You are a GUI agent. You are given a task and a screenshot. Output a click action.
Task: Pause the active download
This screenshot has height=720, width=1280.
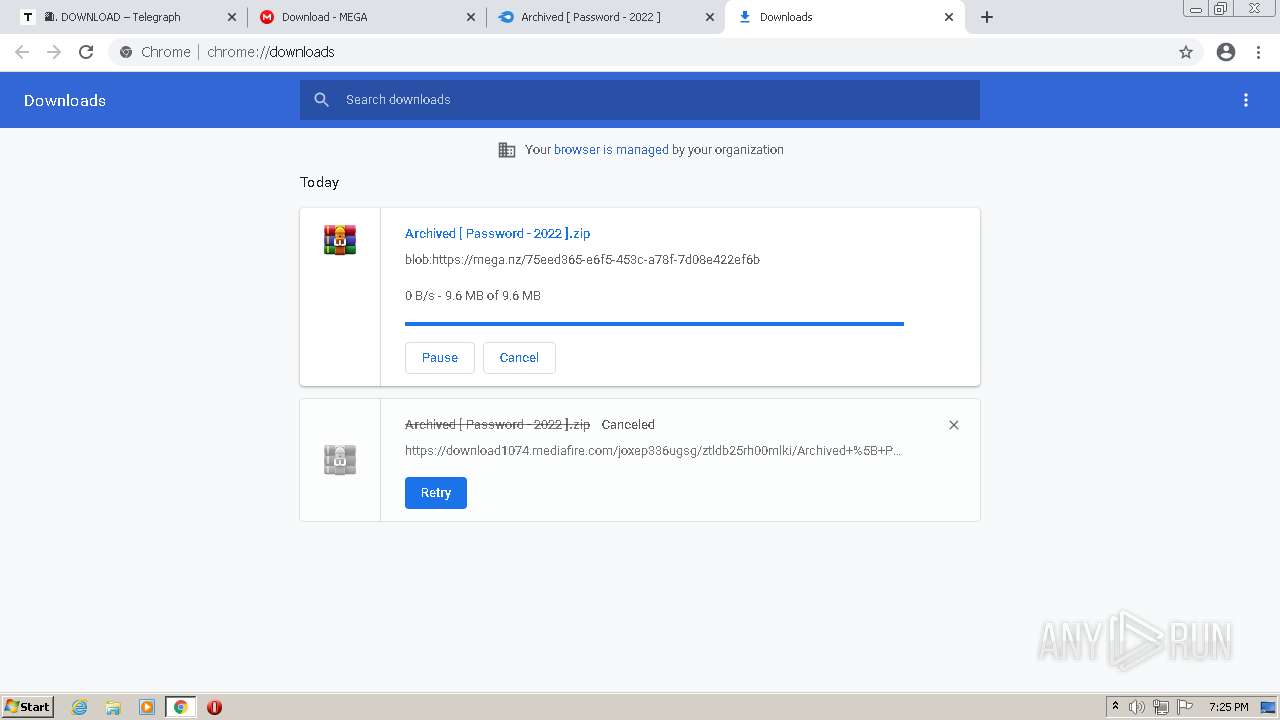[x=440, y=358]
